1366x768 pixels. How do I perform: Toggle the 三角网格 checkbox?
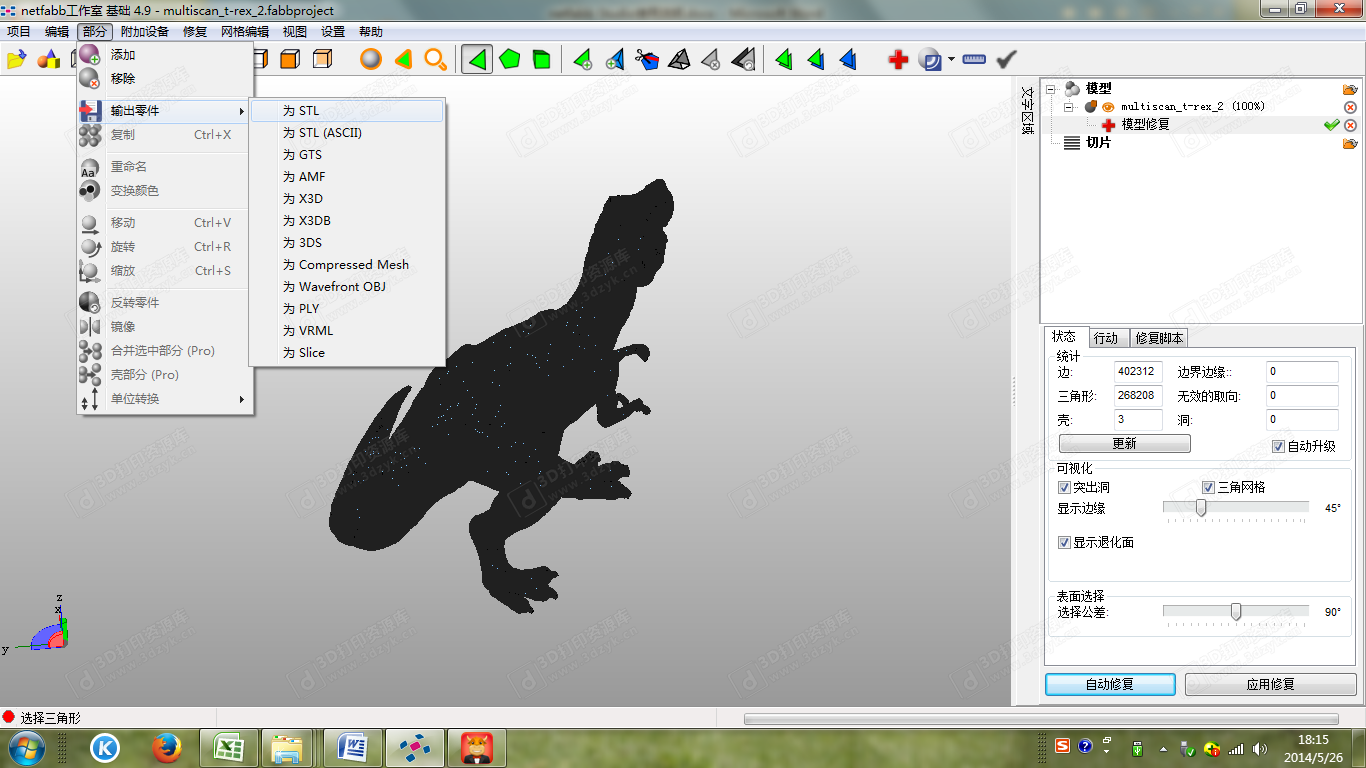coord(1208,487)
